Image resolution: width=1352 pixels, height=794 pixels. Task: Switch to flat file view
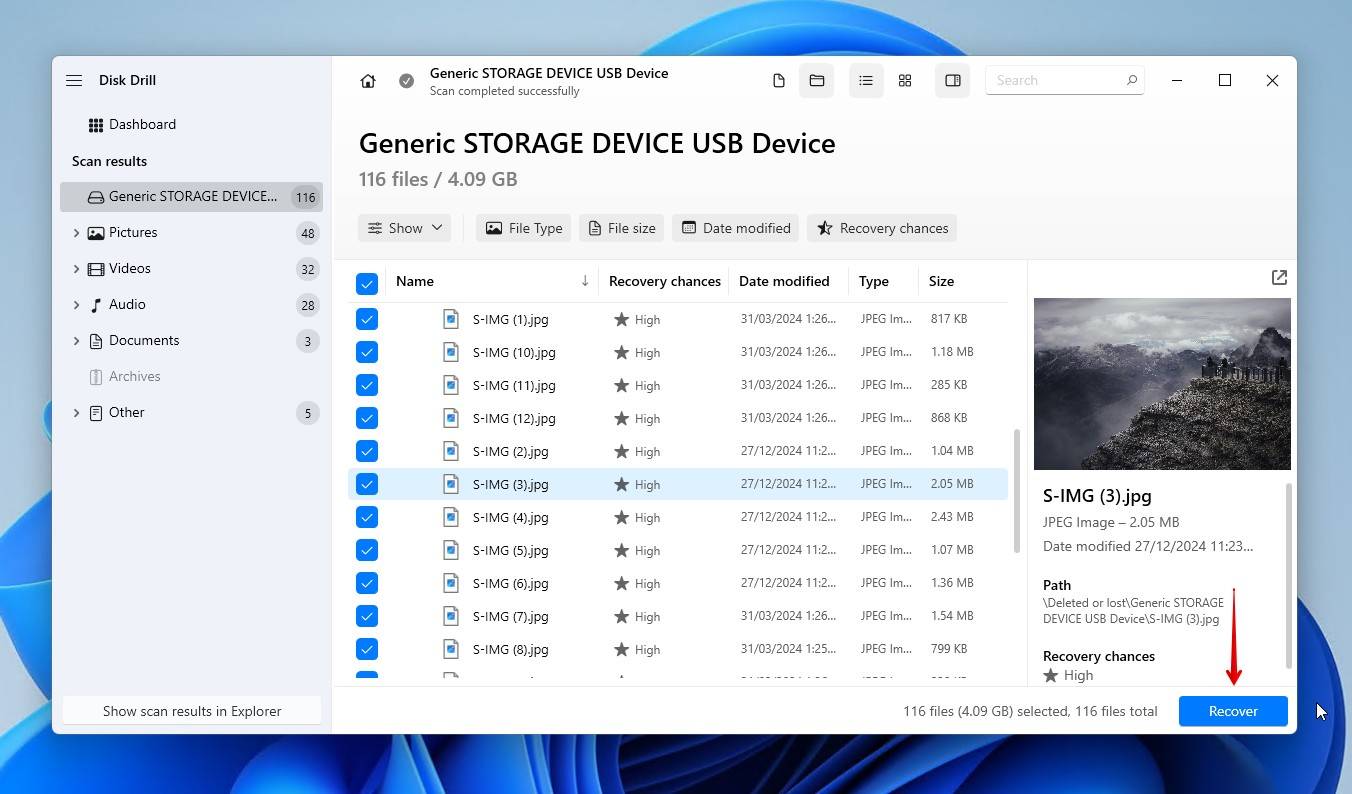pos(778,80)
